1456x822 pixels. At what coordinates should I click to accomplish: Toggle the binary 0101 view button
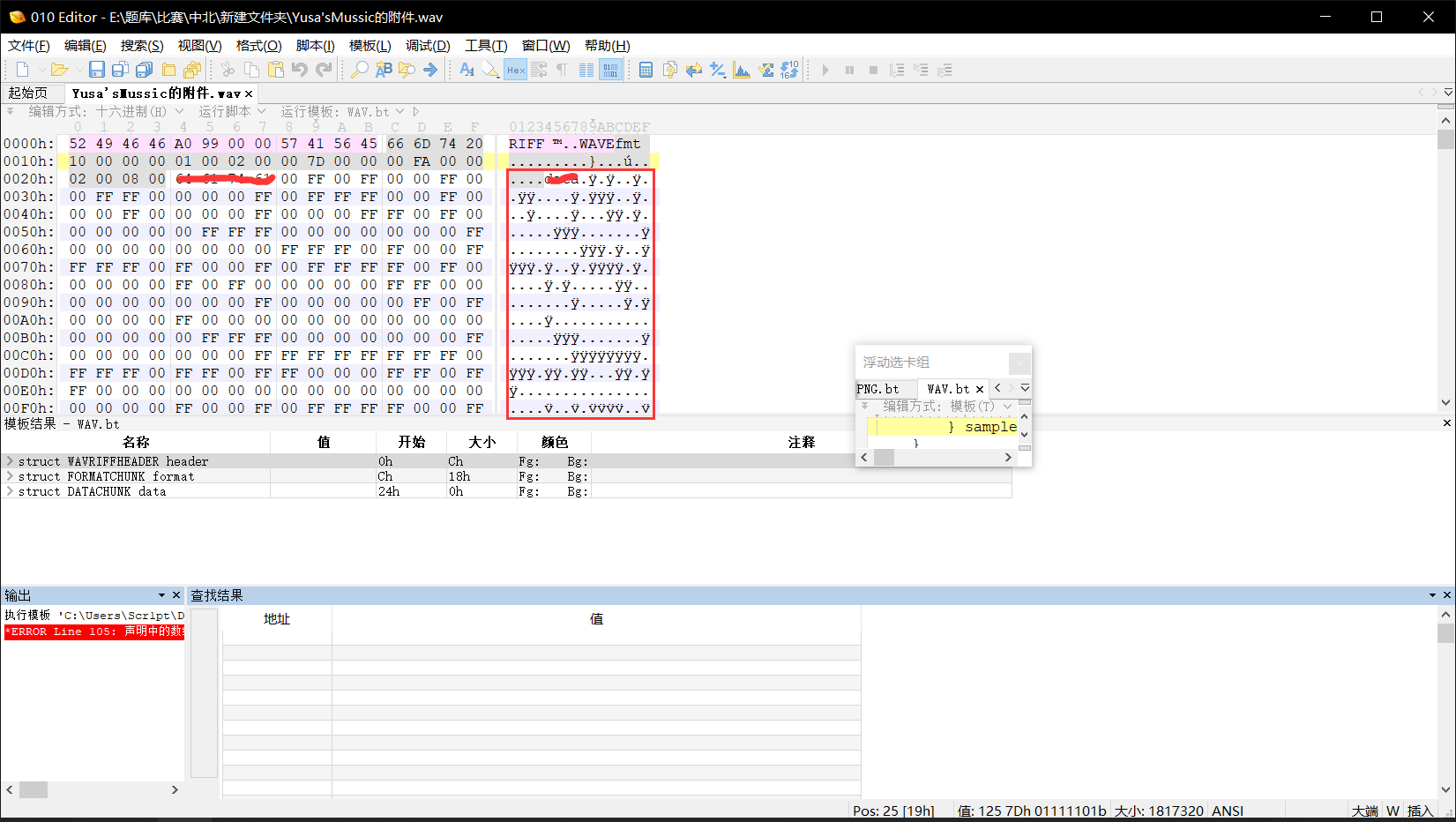coord(610,70)
